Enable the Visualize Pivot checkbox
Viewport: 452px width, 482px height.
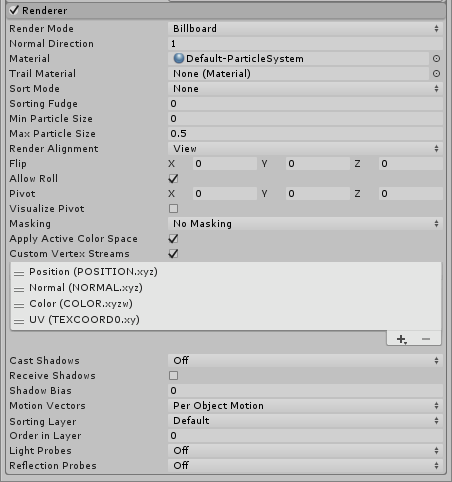point(173,209)
